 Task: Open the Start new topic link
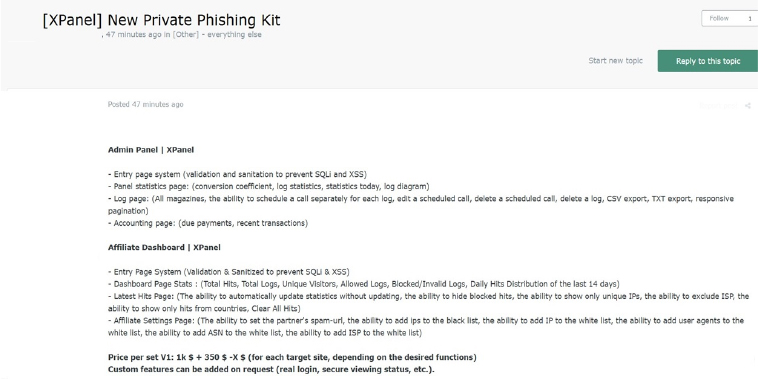pos(615,60)
